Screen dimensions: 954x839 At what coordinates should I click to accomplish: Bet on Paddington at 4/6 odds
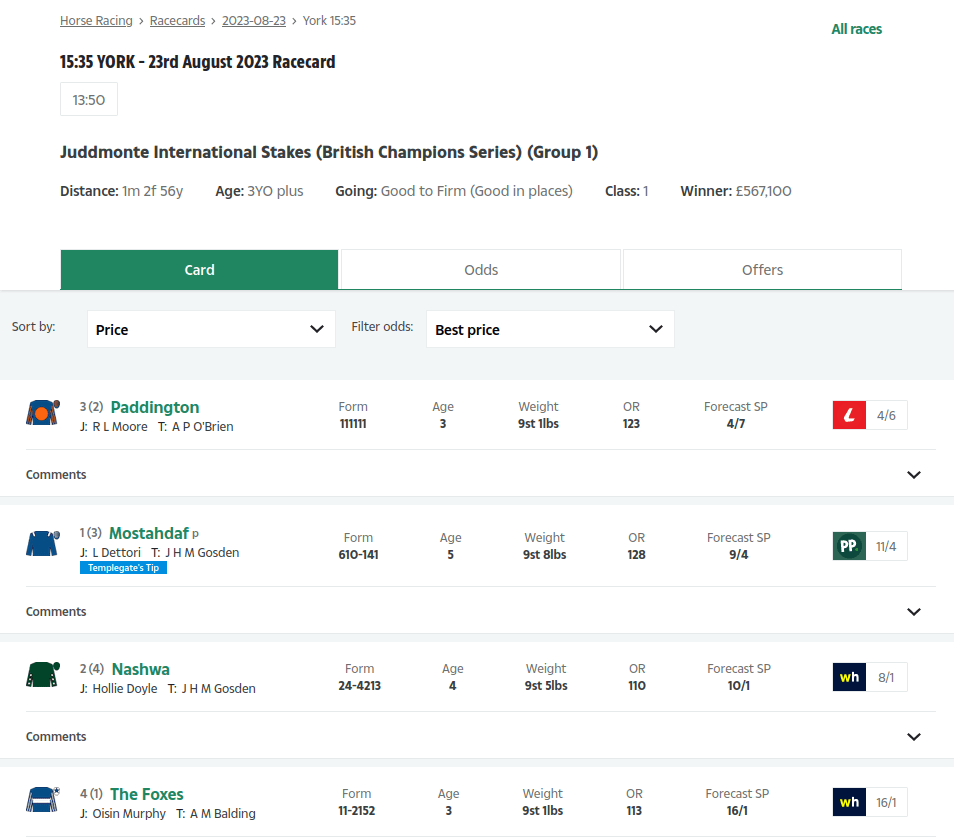[886, 415]
